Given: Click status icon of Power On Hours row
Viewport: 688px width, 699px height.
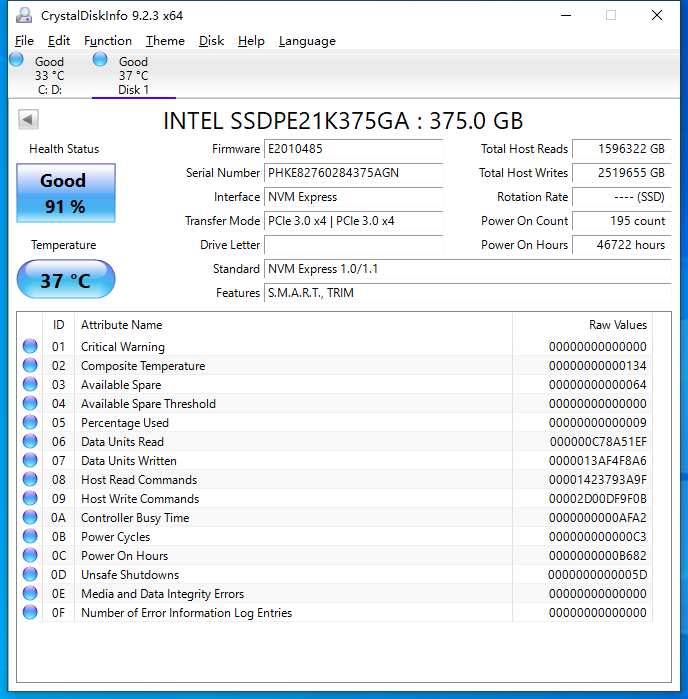Looking at the screenshot, I should click(30, 555).
